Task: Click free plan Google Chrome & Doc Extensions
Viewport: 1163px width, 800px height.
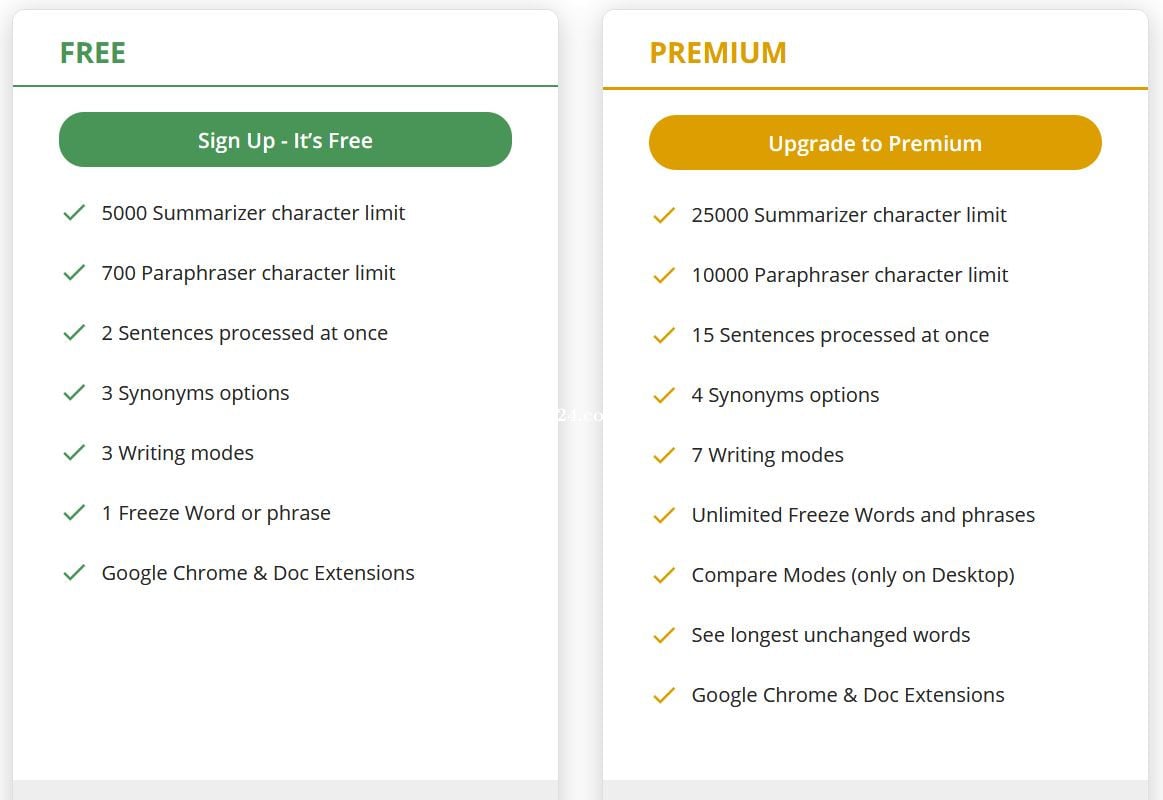Action: click(x=258, y=573)
